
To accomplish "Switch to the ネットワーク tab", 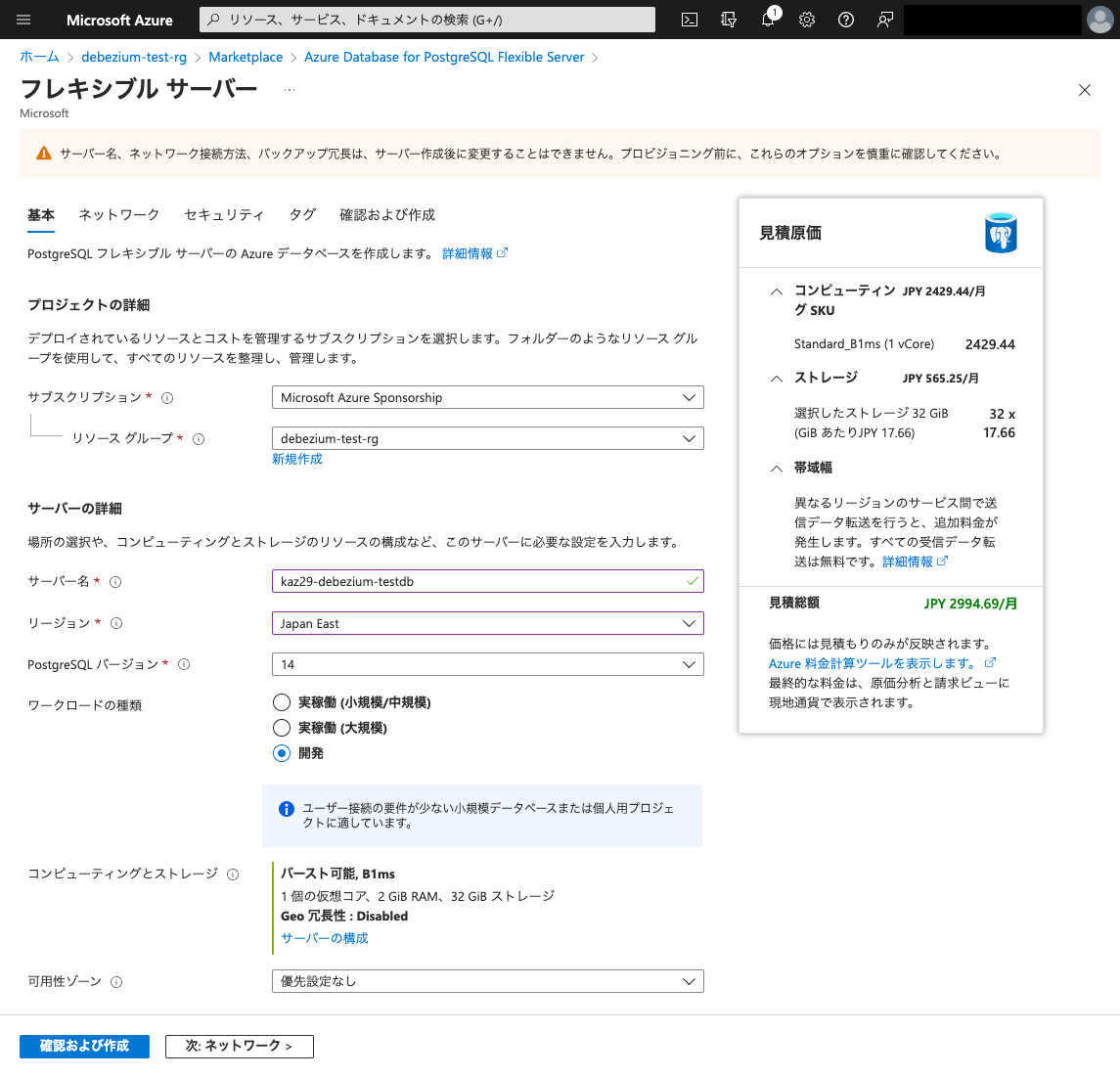I will 118,215.
